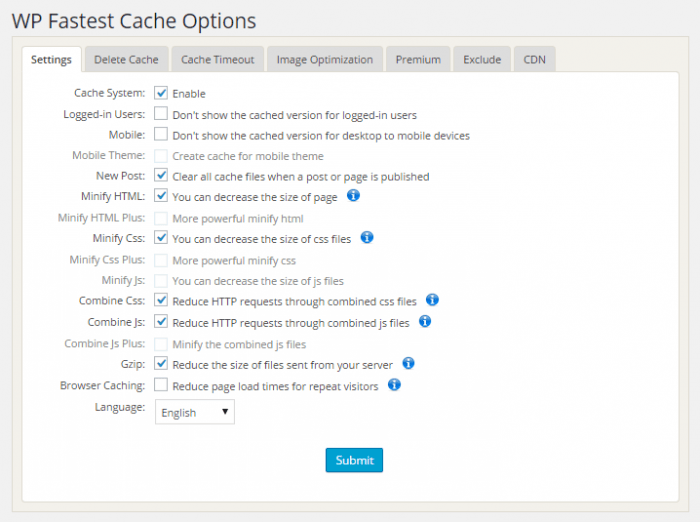Click the 'Language:' label
Screen dimensions: 700x522
click(120, 407)
